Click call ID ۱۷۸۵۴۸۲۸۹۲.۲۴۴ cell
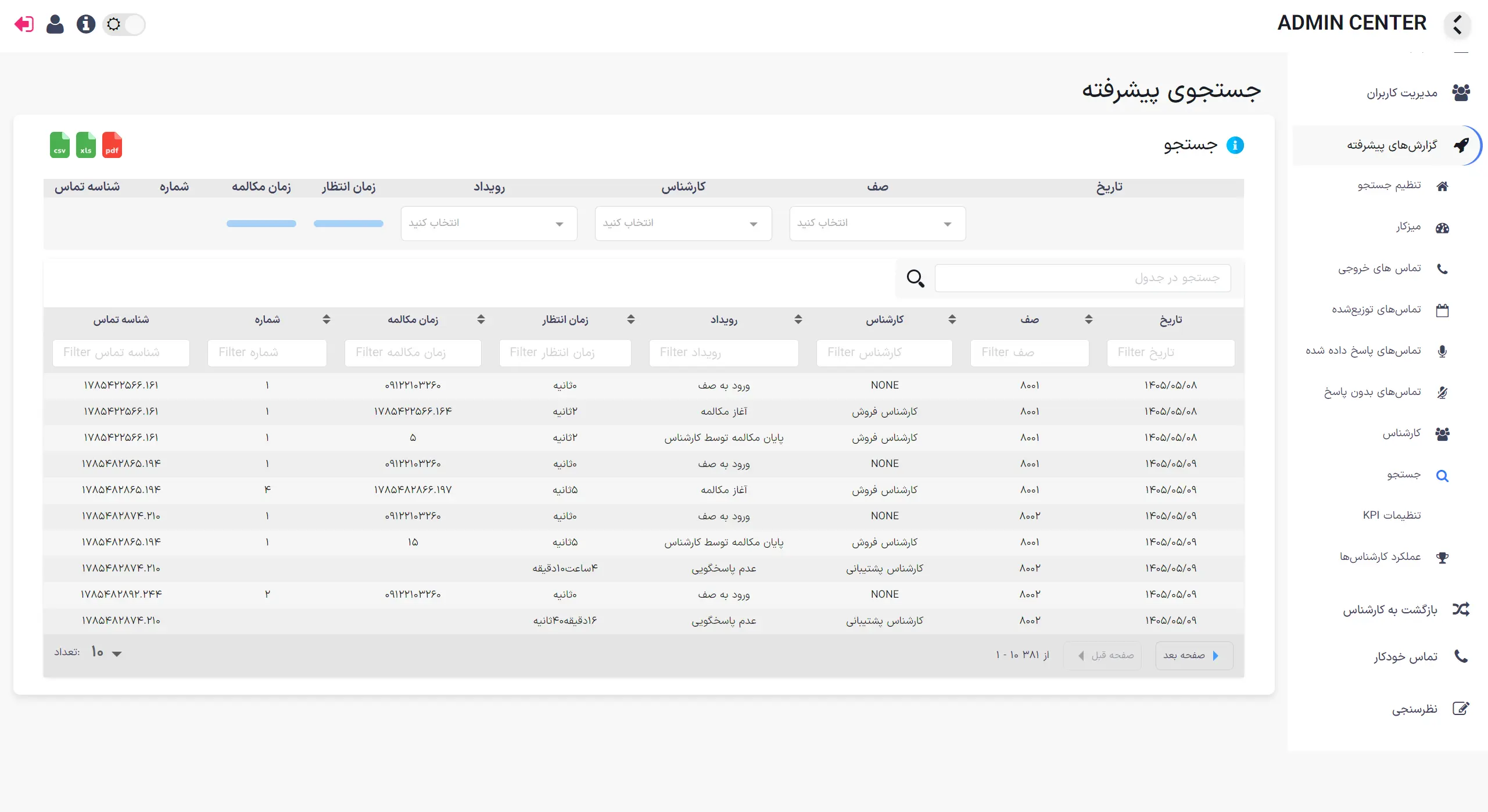 pyautogui.click(x=121, y=594)
